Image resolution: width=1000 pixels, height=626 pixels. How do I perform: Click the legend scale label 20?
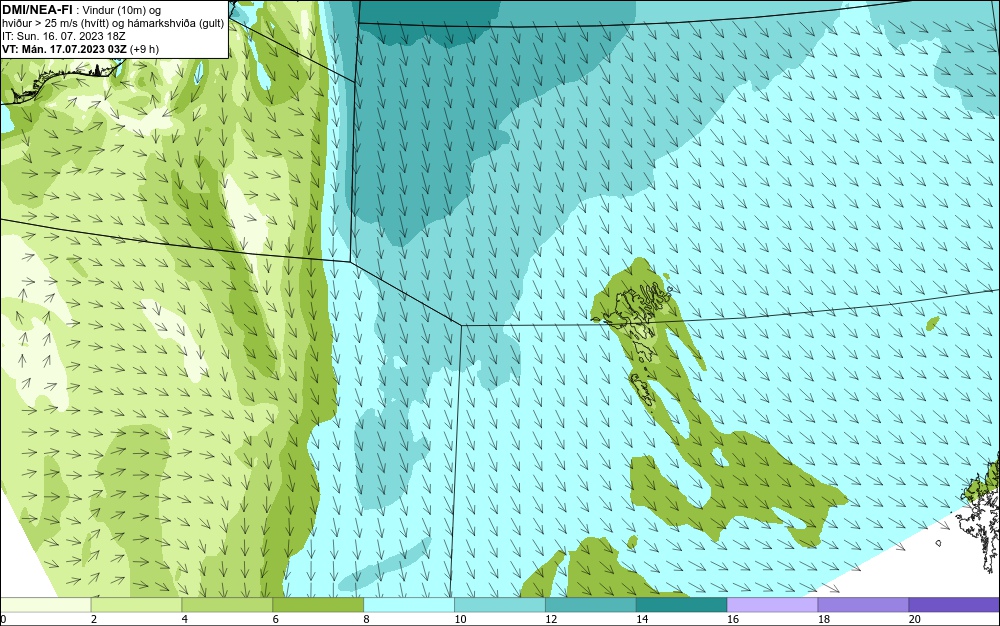click(915, 619)
